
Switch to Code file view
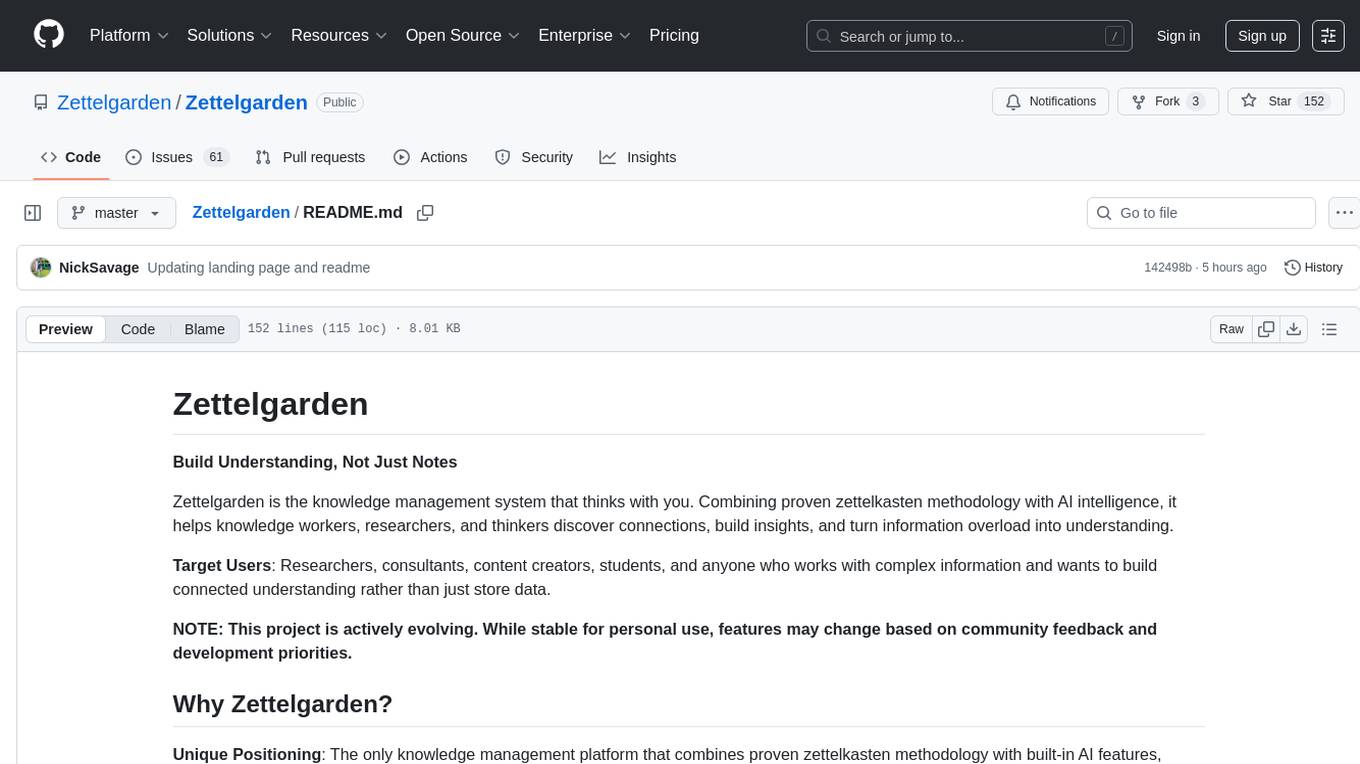[x=138, y=329]
